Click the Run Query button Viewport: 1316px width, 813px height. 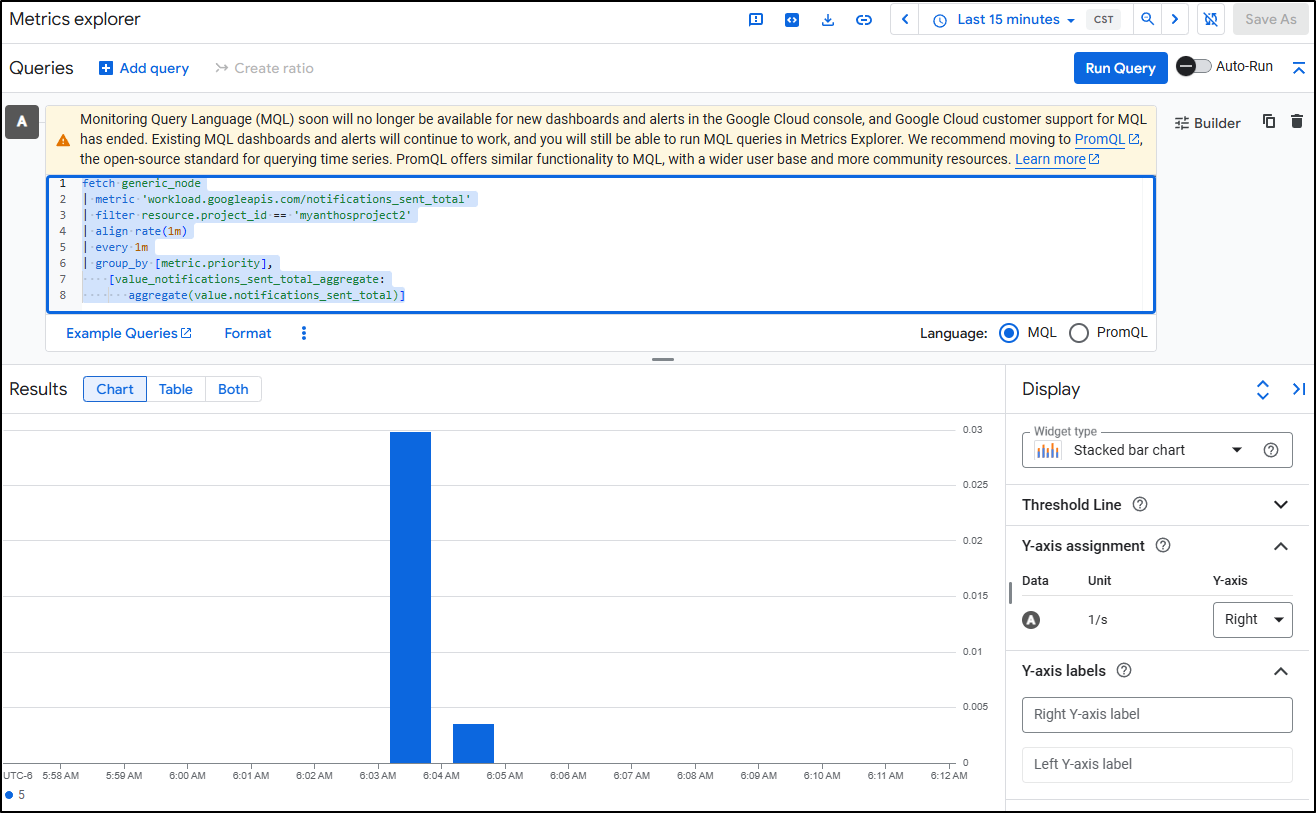click(1120, 68)
